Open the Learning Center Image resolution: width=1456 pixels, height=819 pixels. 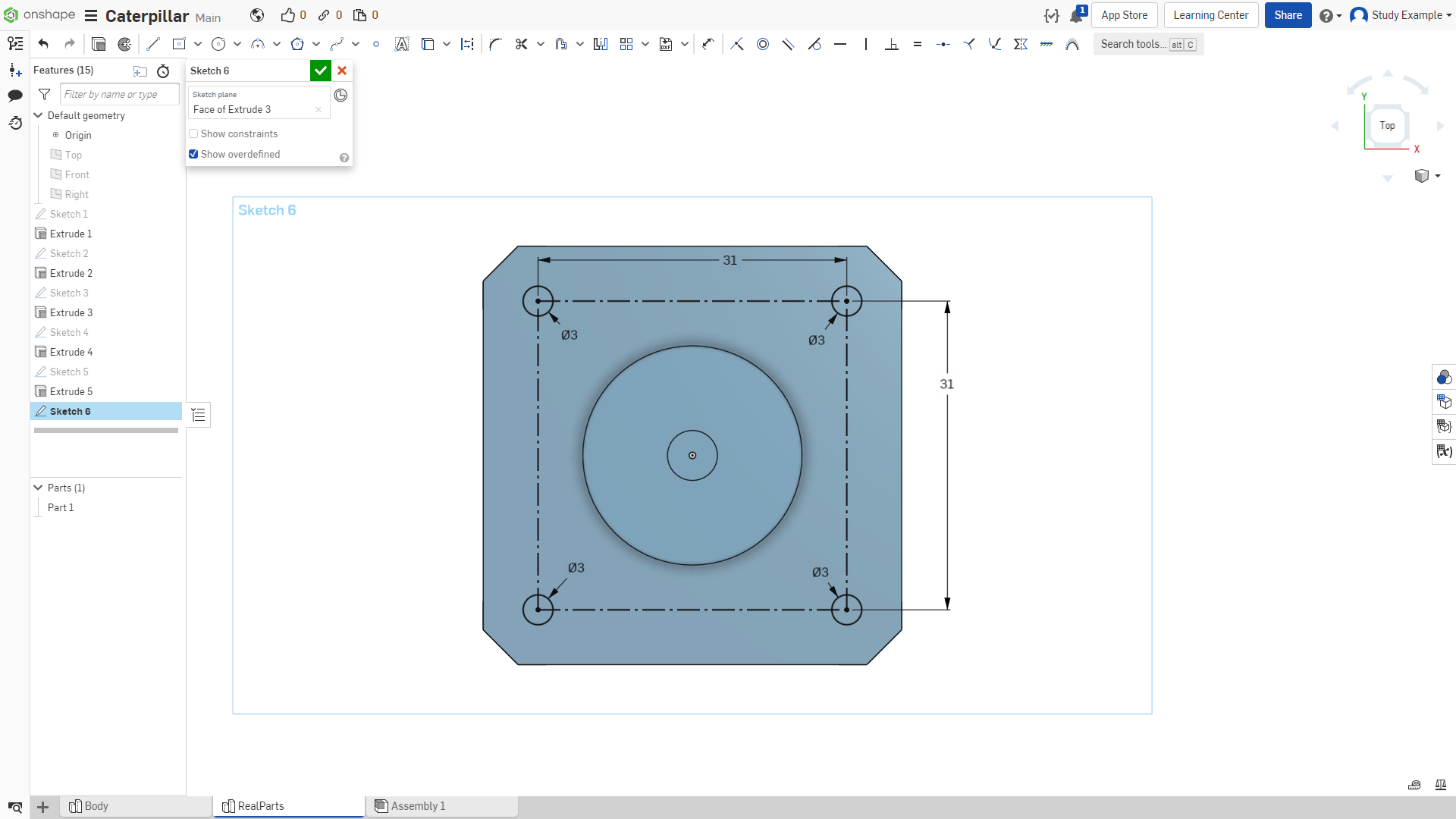click(x=1211, y=15)
